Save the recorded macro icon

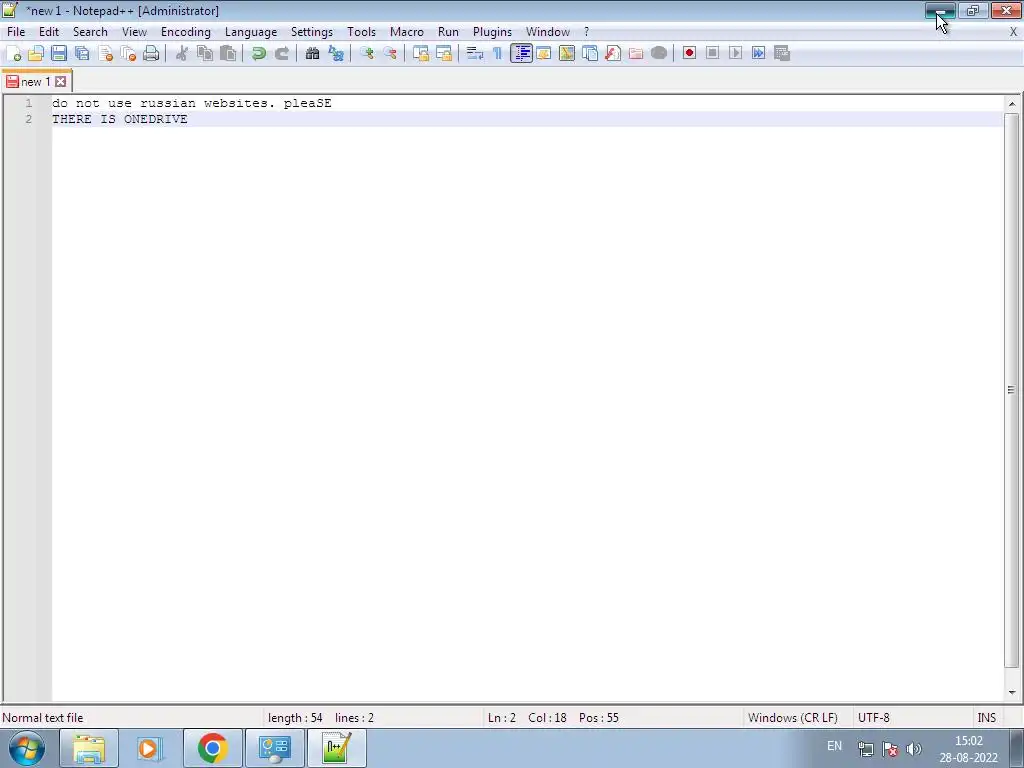(x=782, y=54)
